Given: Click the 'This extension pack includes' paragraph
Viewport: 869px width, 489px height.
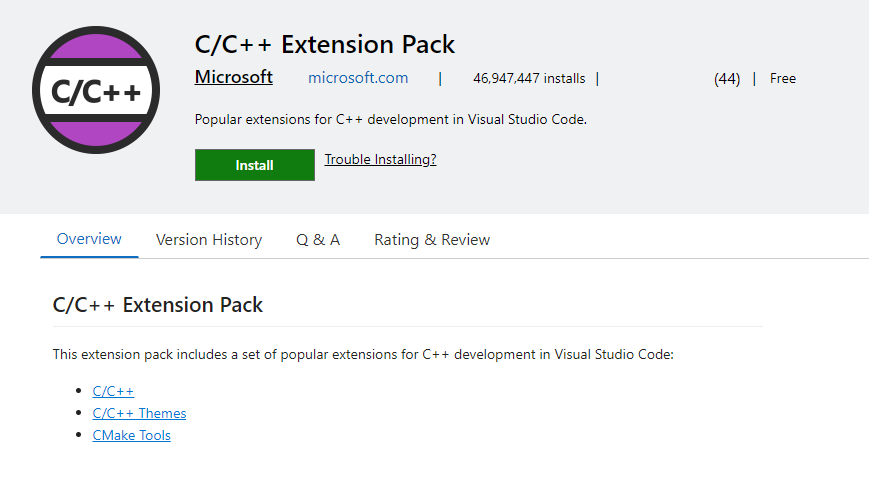Looking at the screenshot, I should click(363, 354).
